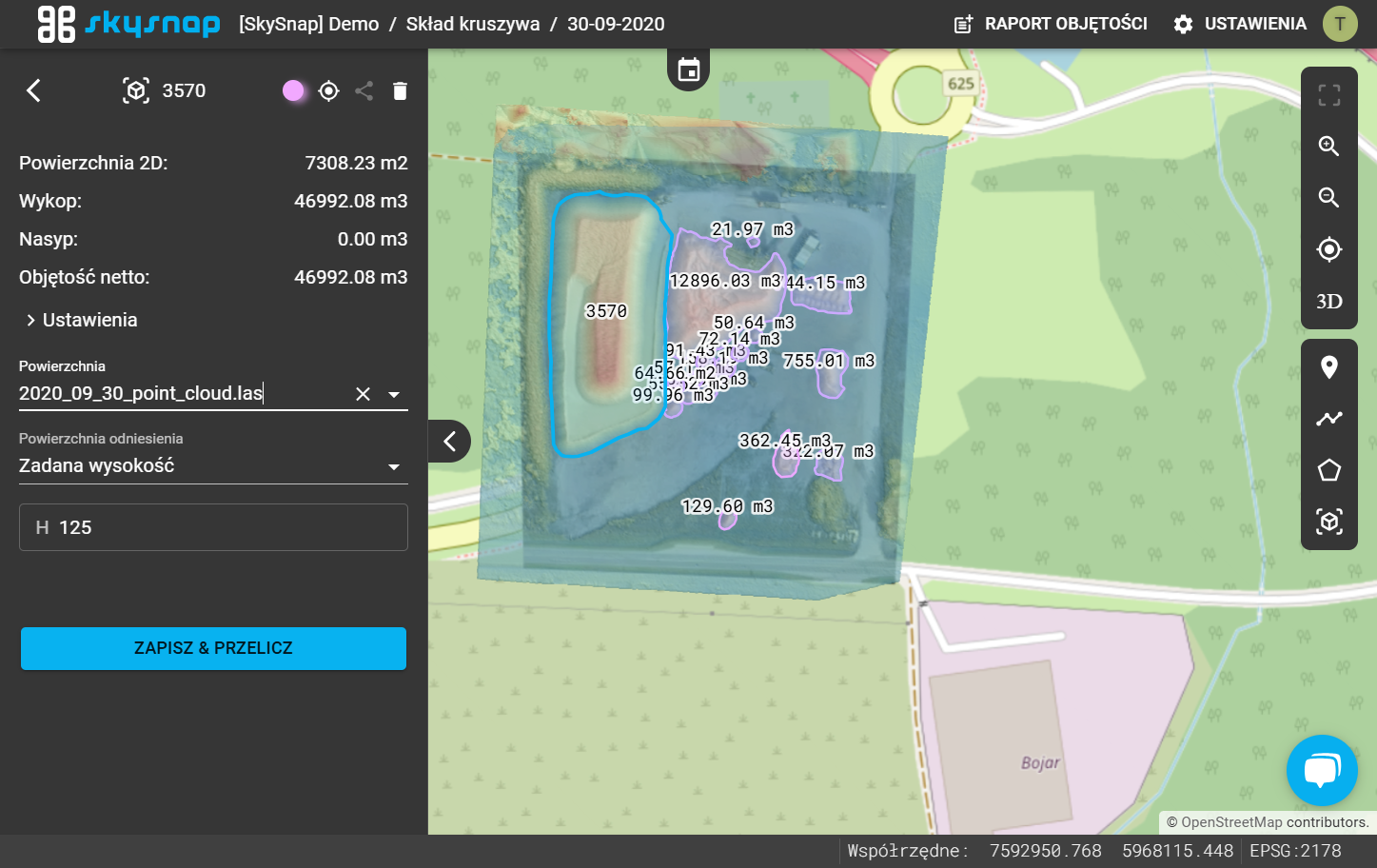Zoom out on the map
Viewport: 1377px width, 868px height.
click(x=1329, y=198)
